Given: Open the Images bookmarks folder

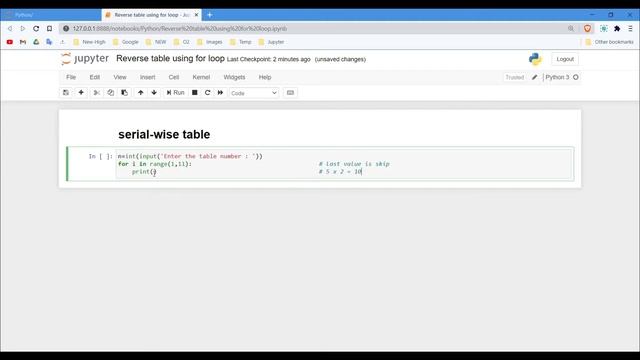Looking at the screenshot, I should pyautogui.click(x=209, y=42).
